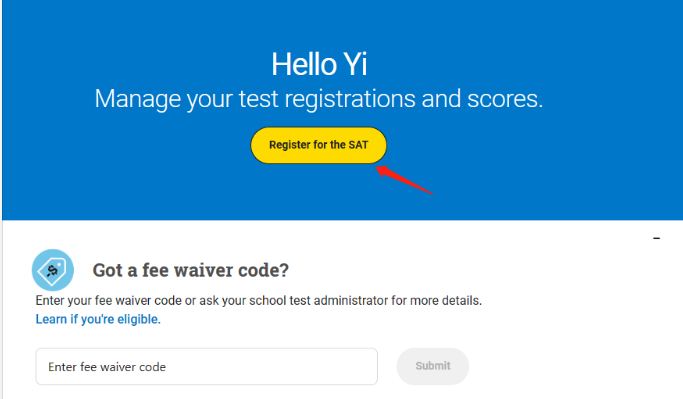This screenshot has height=399, width=683.
Task: Click the dollar sign inside the tag icon
Action: [53, 271]
